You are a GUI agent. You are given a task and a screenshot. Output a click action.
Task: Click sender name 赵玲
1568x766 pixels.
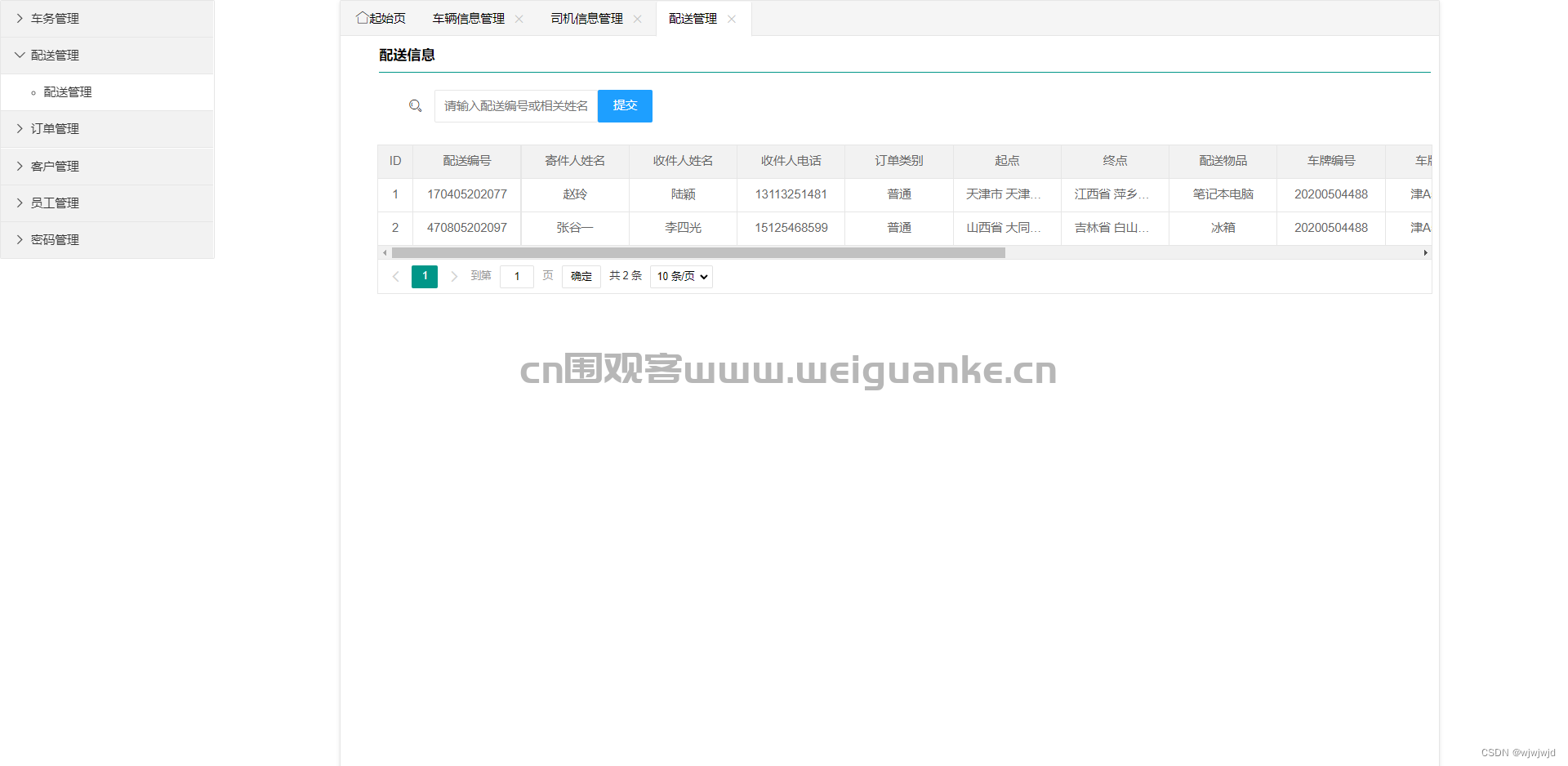(x=575, y=195)
